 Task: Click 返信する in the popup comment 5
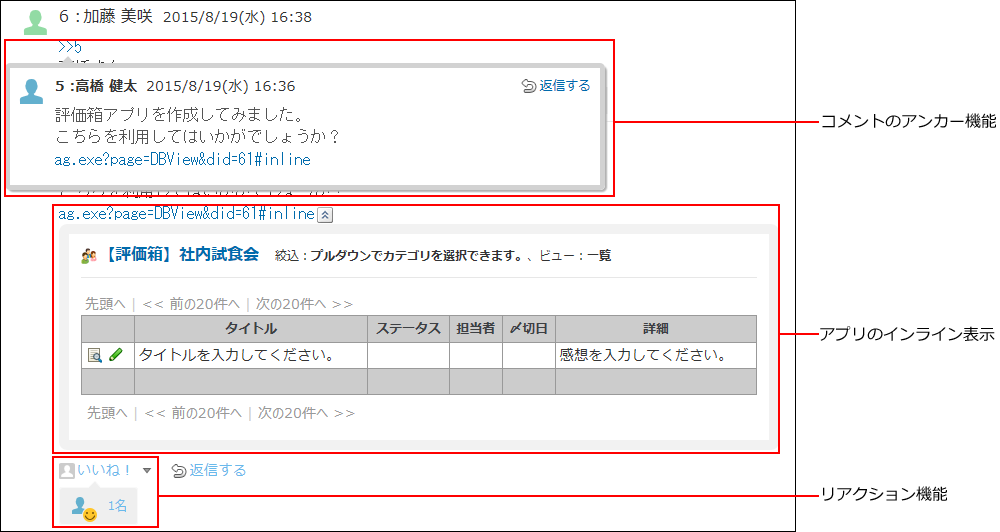pos(564,85)
